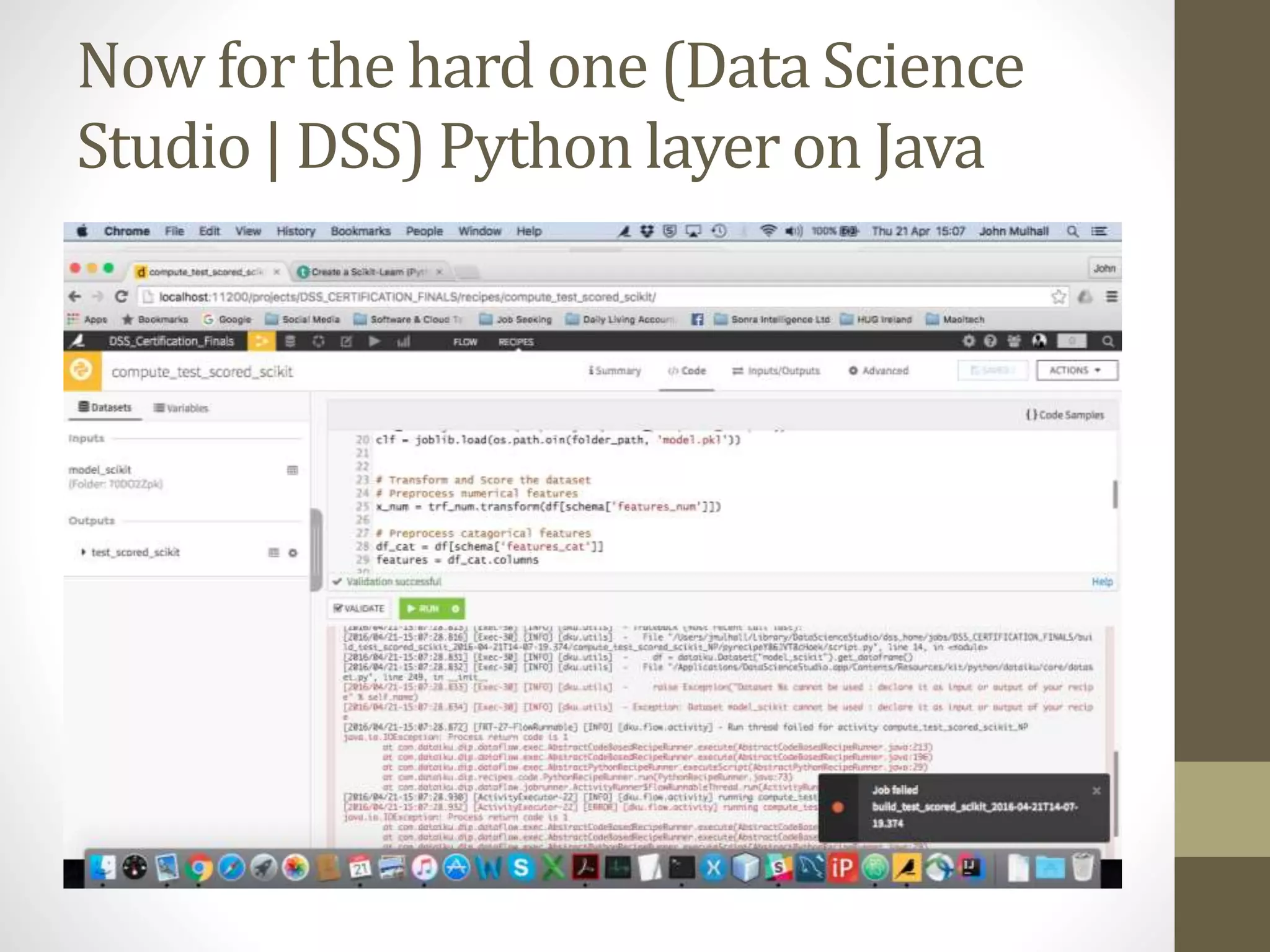
Task: Click the code editor vertical scrollbar
Action: 1115,494
